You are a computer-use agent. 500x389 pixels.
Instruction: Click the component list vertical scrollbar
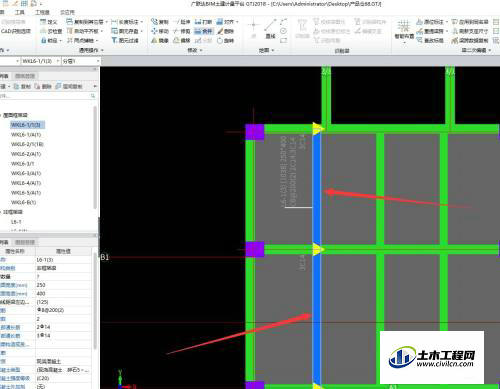click(95, 158)
